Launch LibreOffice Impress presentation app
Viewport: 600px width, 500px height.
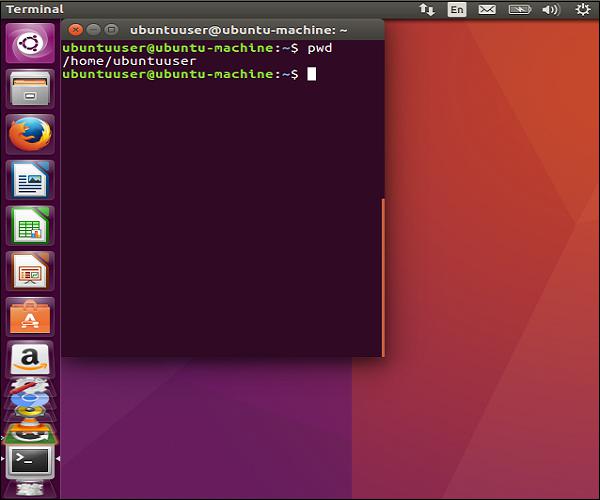[30, 270]
